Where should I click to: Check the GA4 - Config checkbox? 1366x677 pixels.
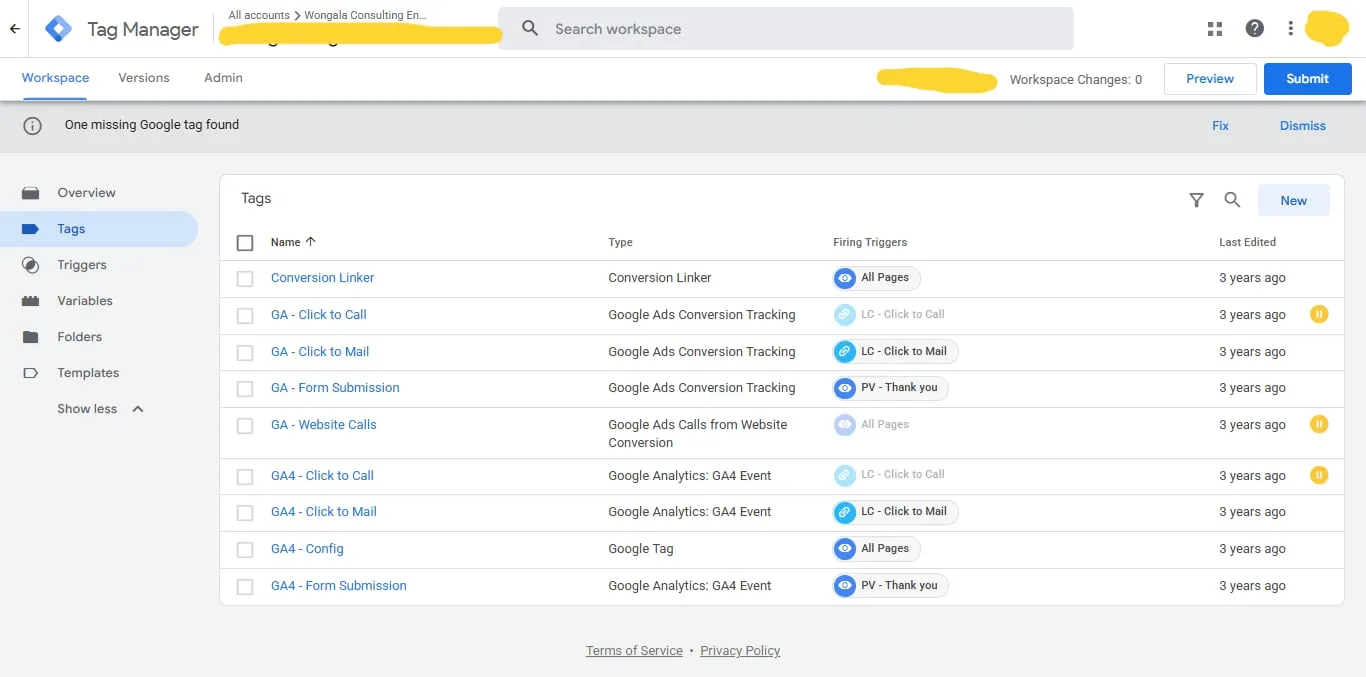click(245, 549)
